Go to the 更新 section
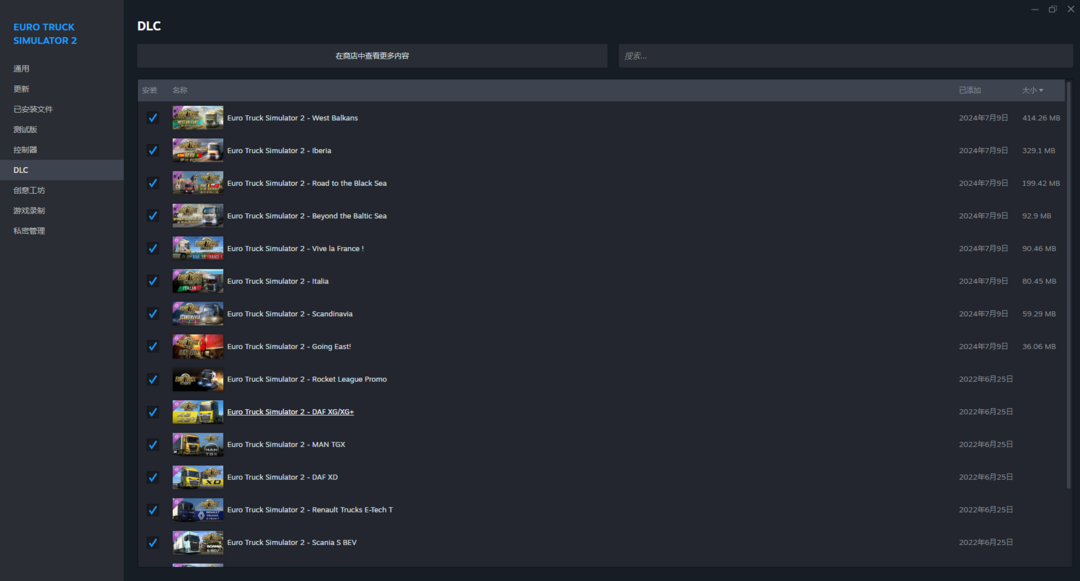1080x581 pixels. pos(21,89)
